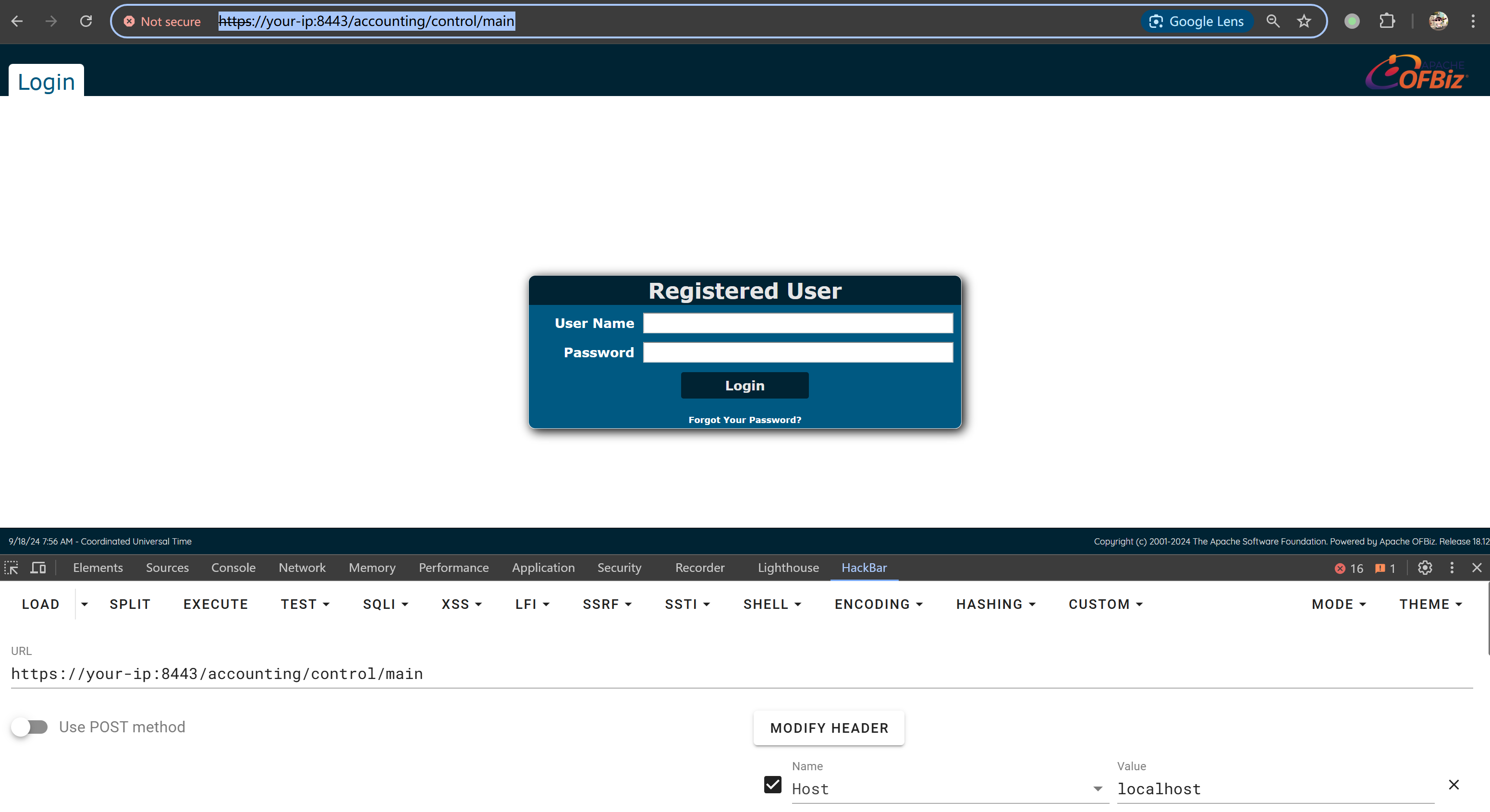Expand the SQLI dropdown menu
This screenshot has width=1490, height=812.
pos(385,604)
